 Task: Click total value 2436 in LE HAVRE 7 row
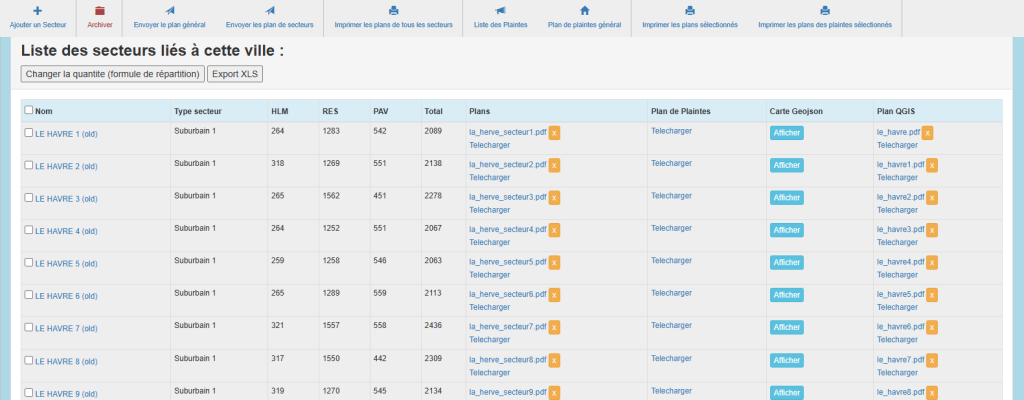[433, 325]
